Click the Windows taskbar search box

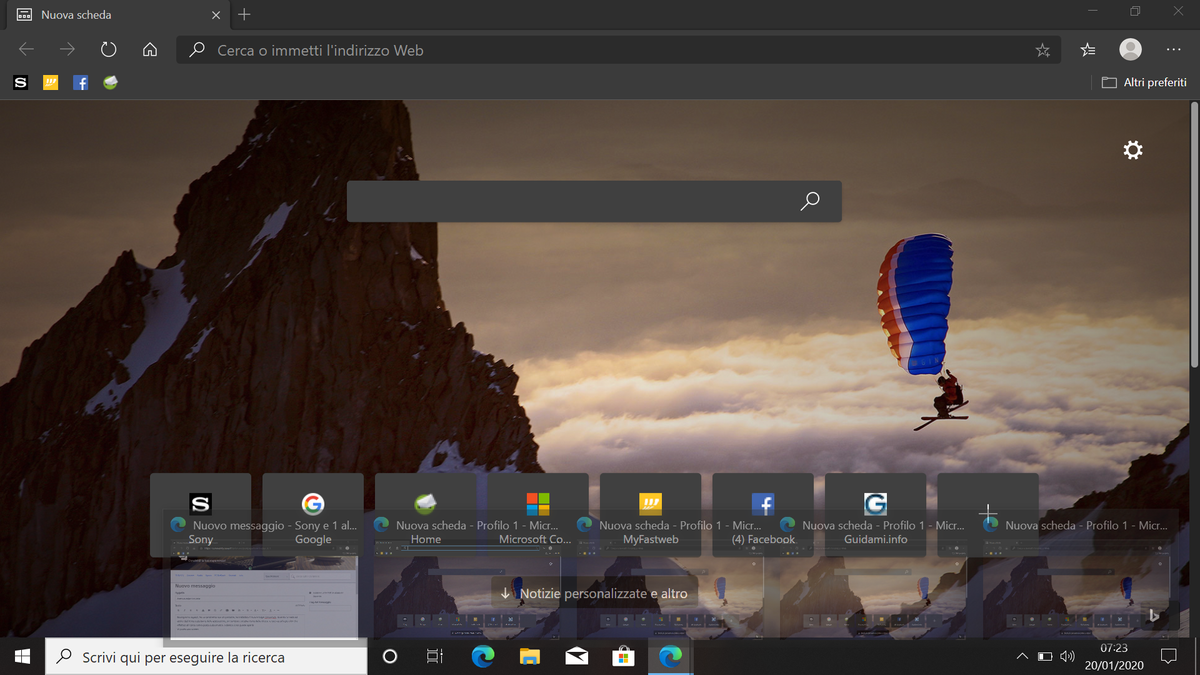coord(206,657)
